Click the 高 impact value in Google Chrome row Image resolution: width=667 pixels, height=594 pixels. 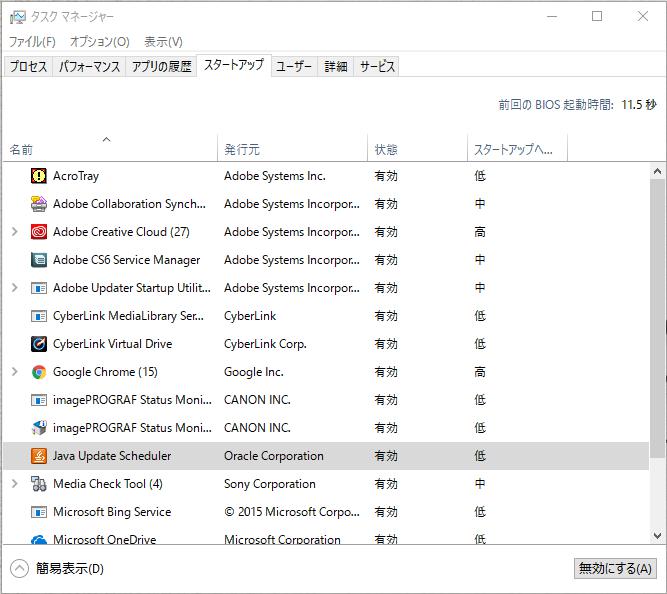click(x=480, y=372)
